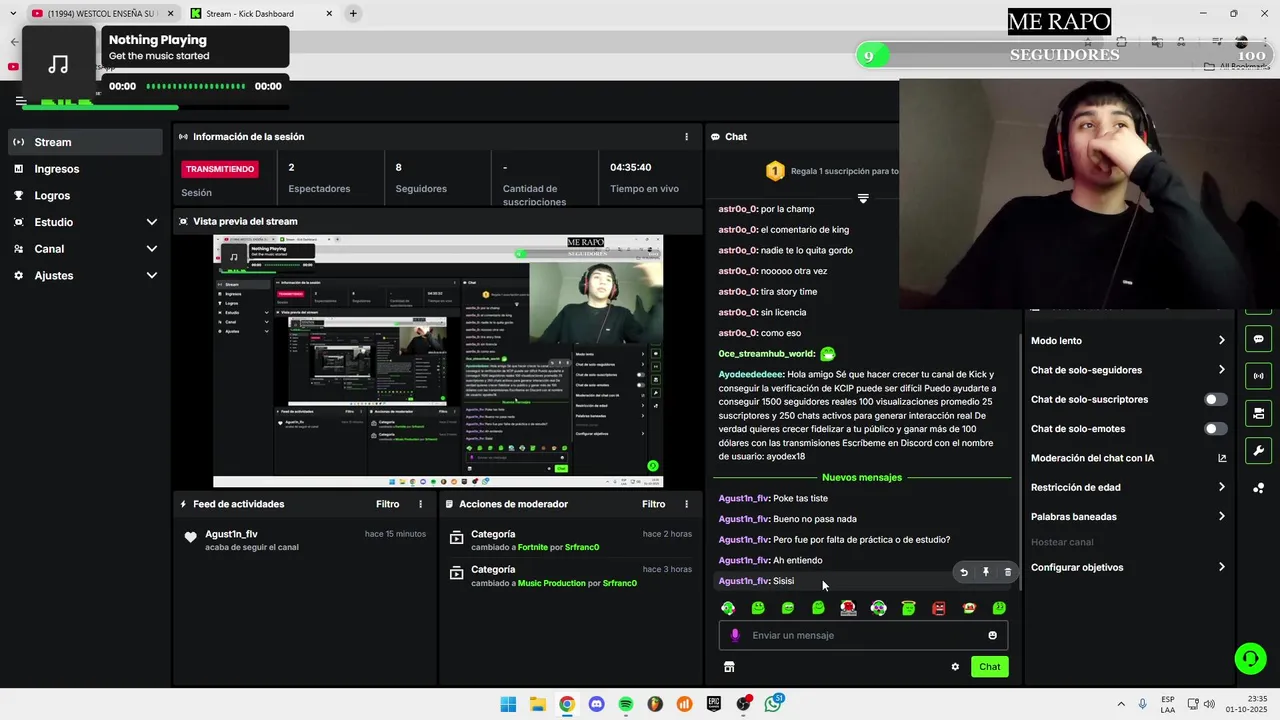The width and height of the screenshot is (1280, 720).
Task: Open session information three-dot menu
Action: click(686, 137)
